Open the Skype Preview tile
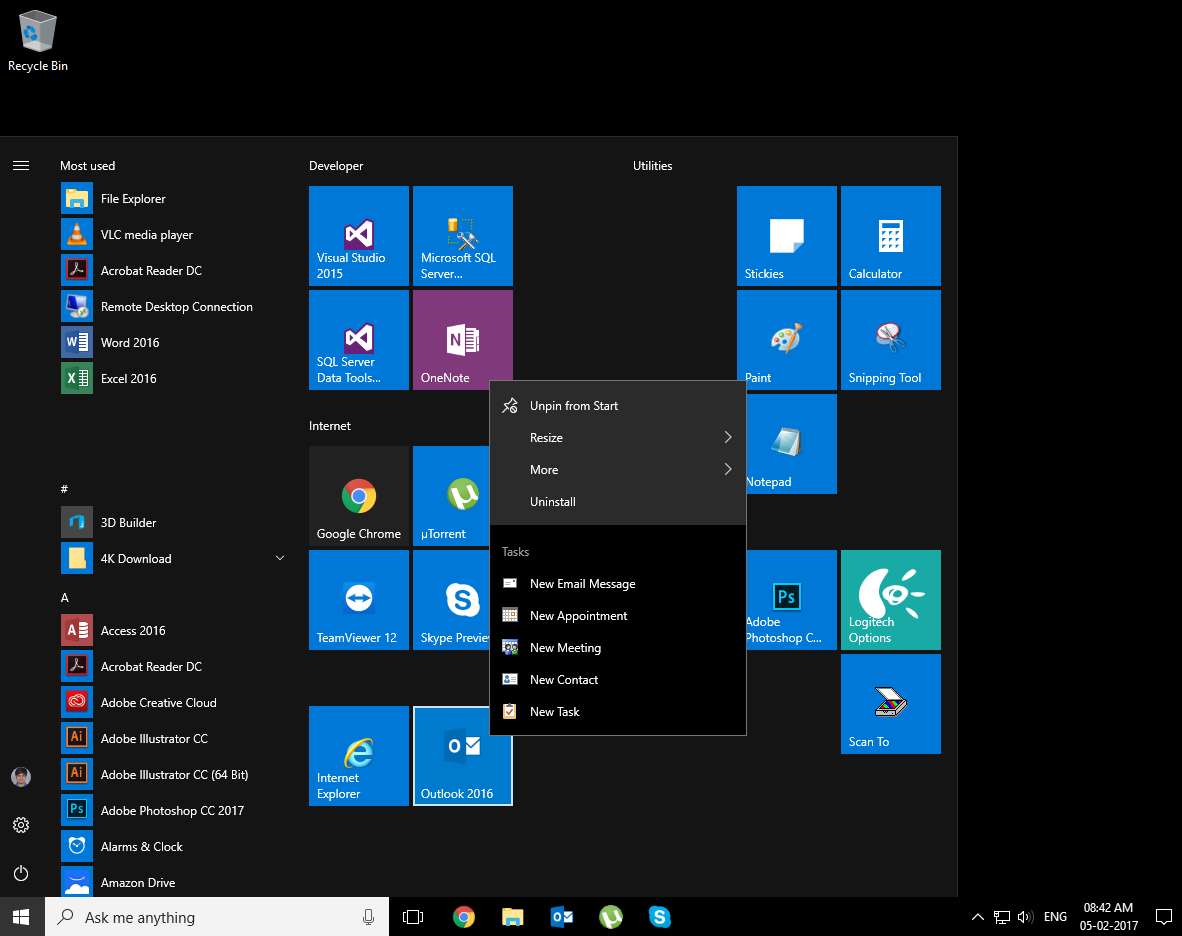Viewport: 1182px width, 936px height. (x=452, y=600)
